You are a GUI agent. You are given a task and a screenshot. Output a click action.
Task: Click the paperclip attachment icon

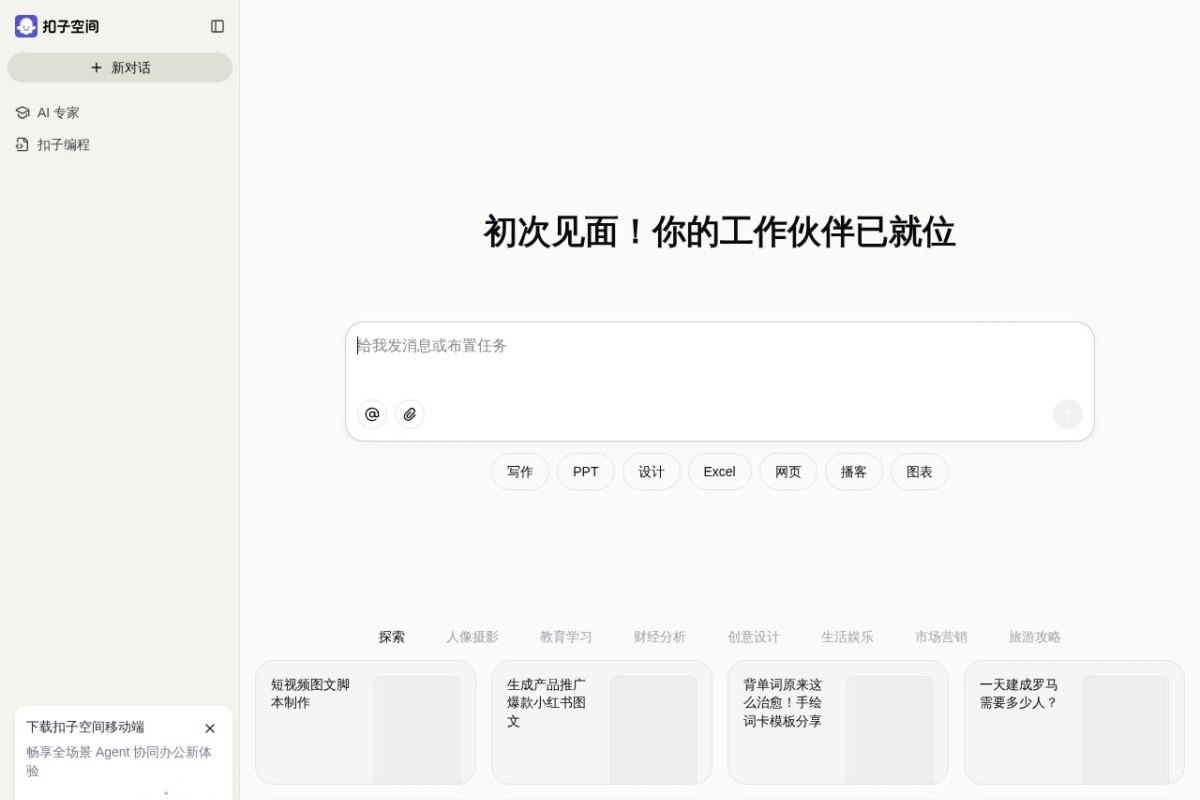[x=409, y=414]
